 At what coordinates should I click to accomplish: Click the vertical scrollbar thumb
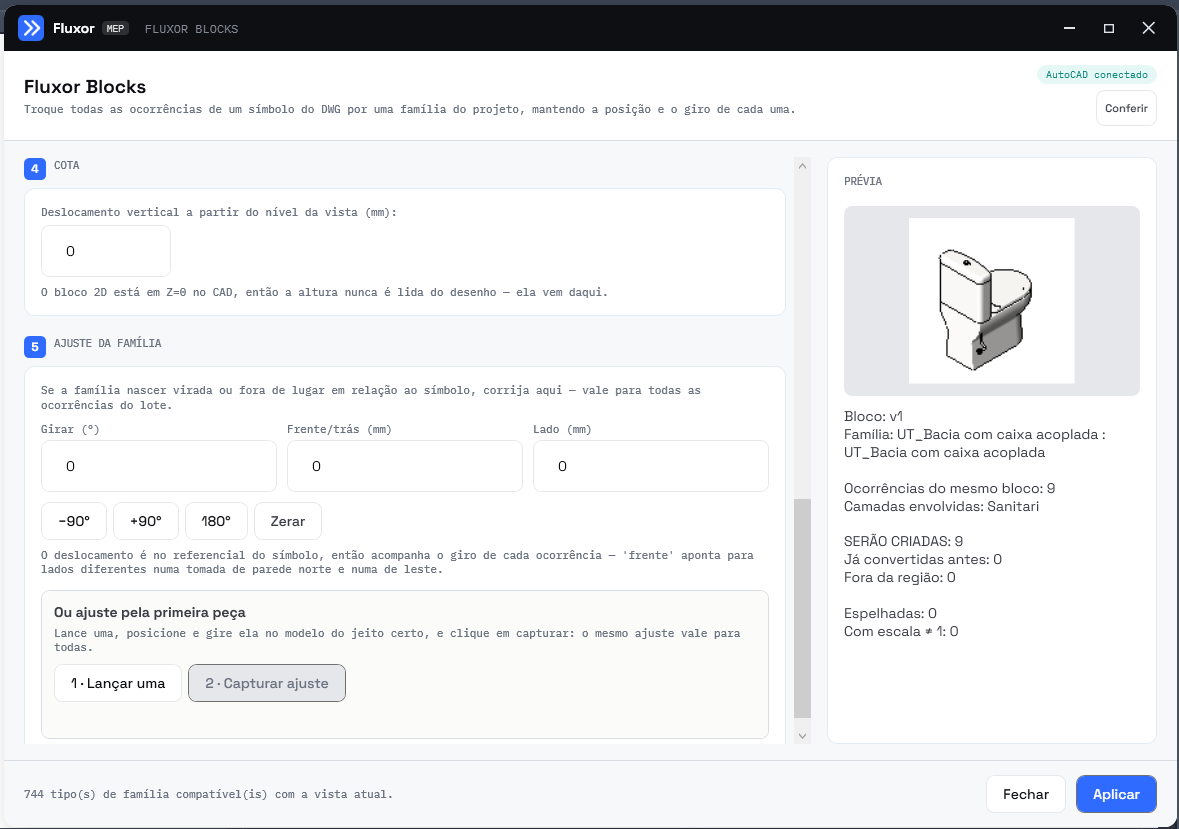802,608
